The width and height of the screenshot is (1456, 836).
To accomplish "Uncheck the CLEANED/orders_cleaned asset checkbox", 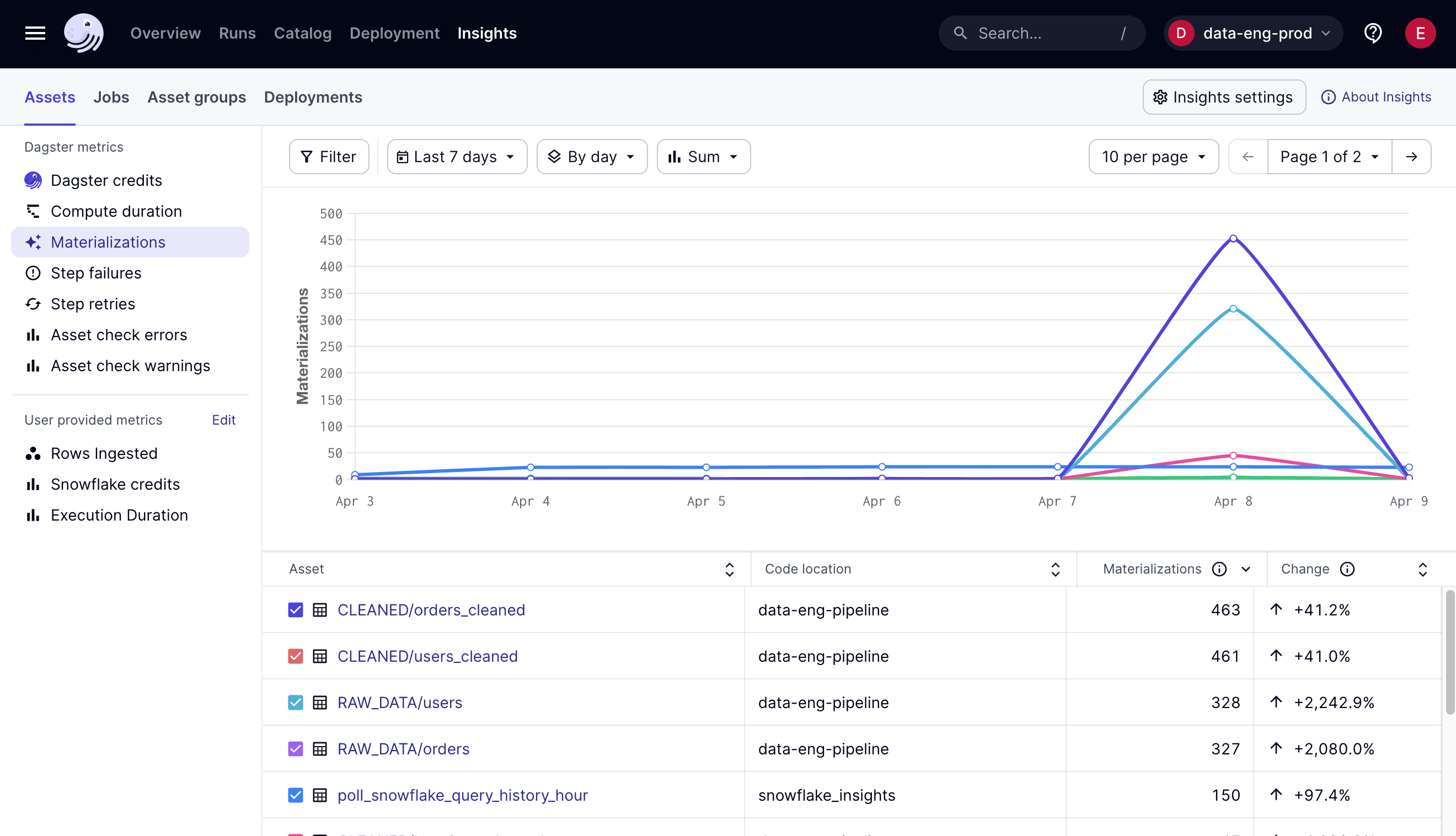I will (295, 610).
